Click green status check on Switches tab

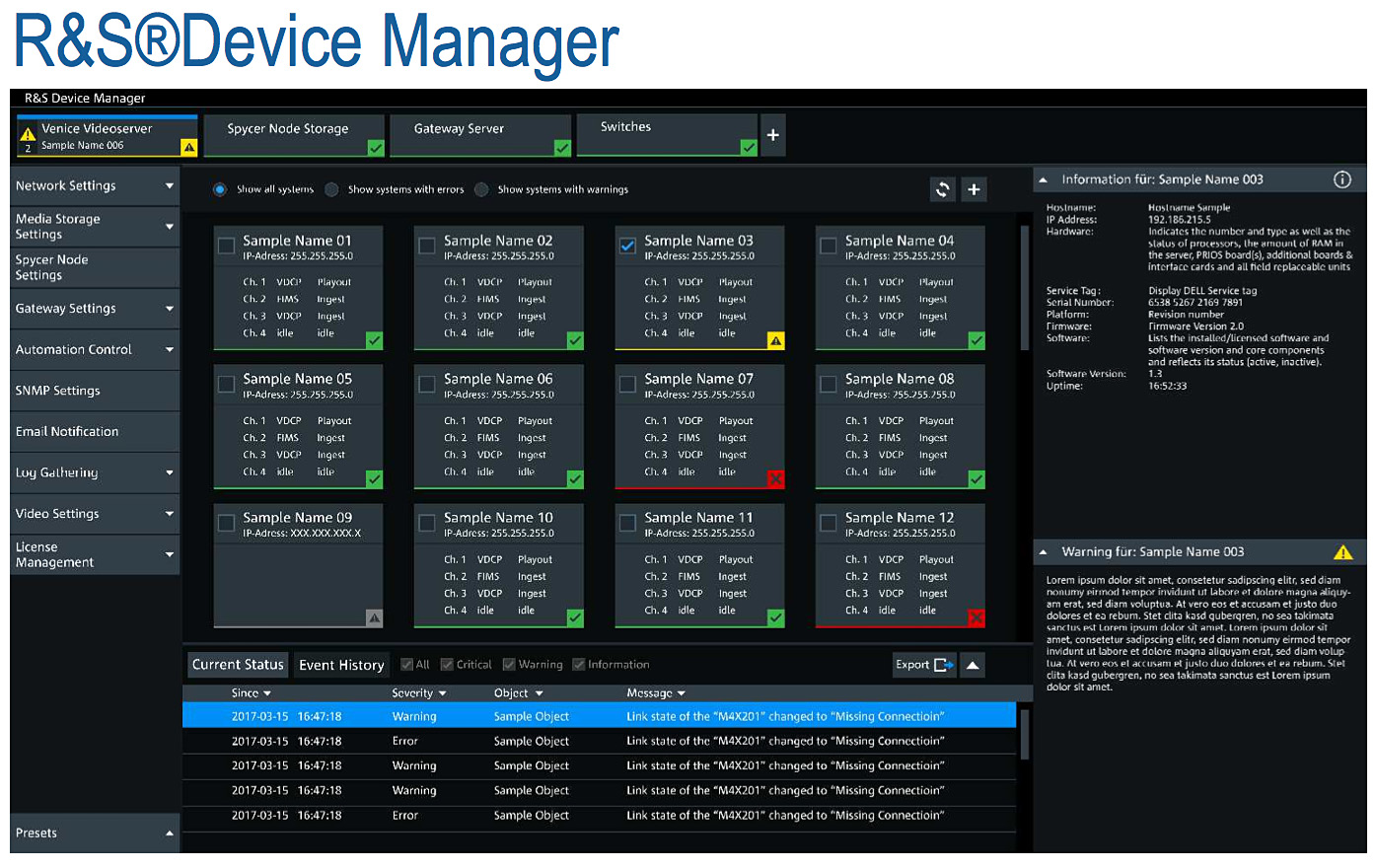click(749, 148)
